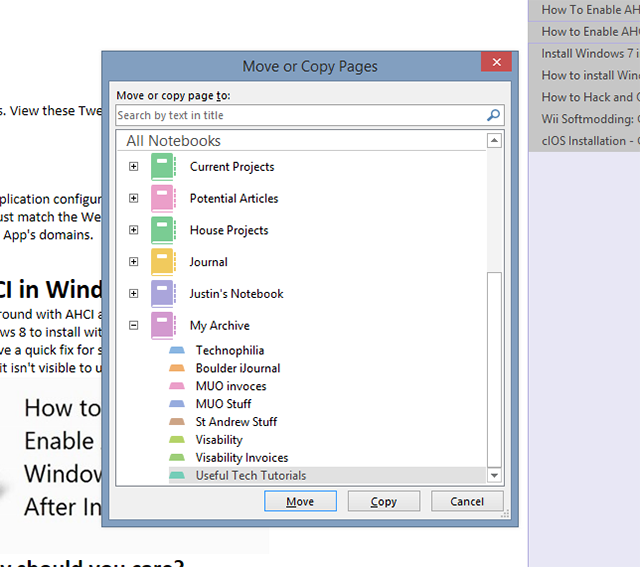Select My Archive notebook label
640x567 pixels.
[x=220, y=326]
